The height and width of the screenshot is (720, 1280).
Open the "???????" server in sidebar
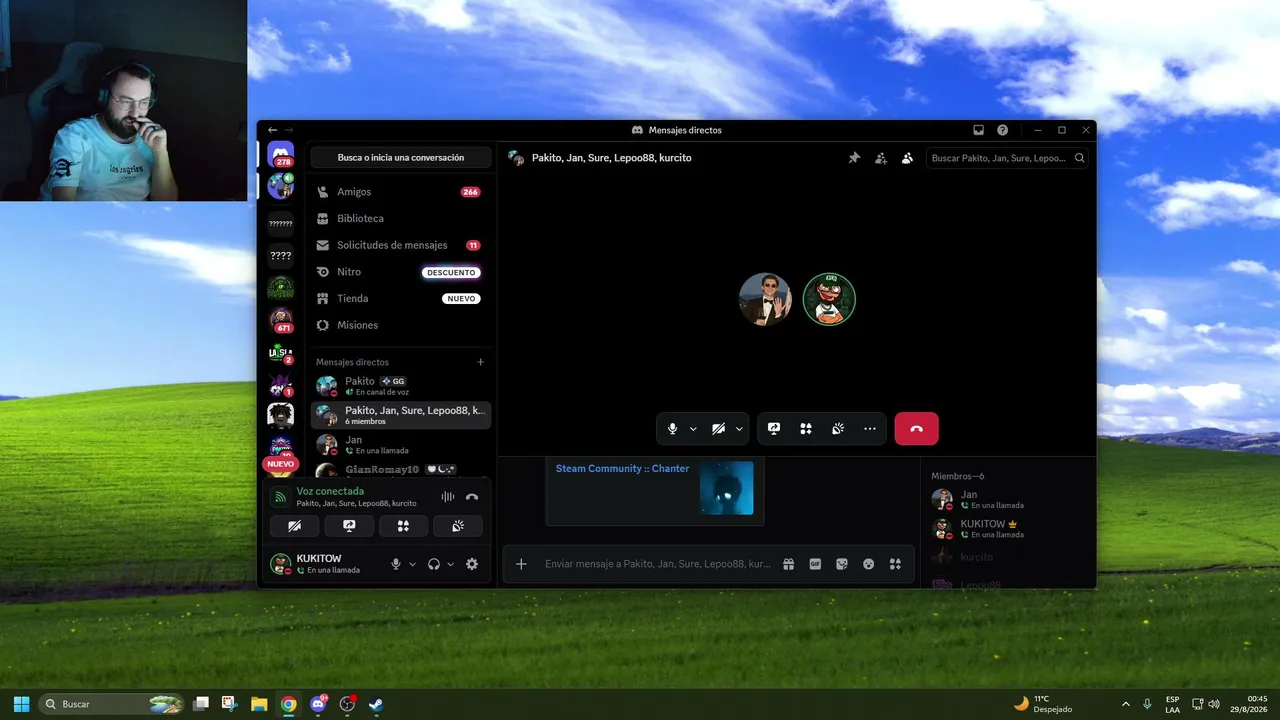coord(281,223)
